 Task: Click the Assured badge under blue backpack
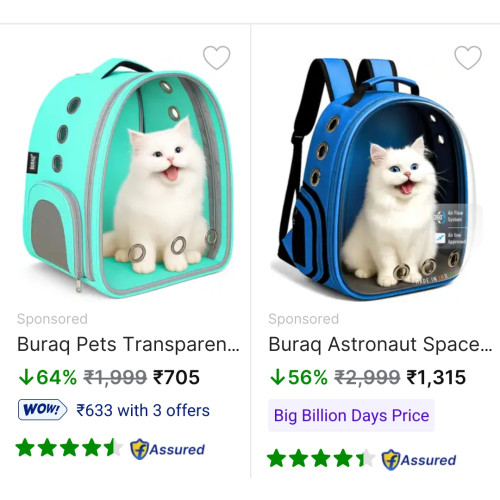[x=419, y=460]
